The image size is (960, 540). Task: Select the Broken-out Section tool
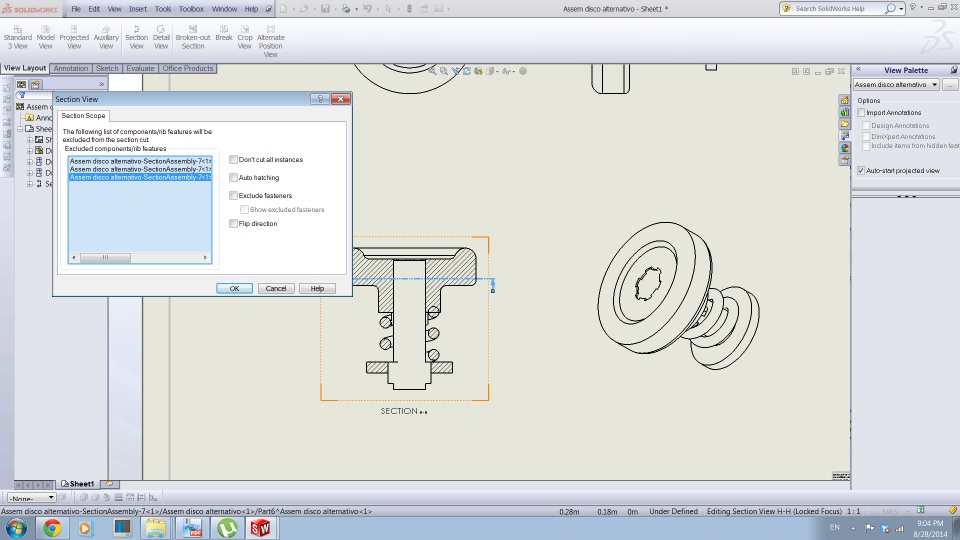[193, 37]
